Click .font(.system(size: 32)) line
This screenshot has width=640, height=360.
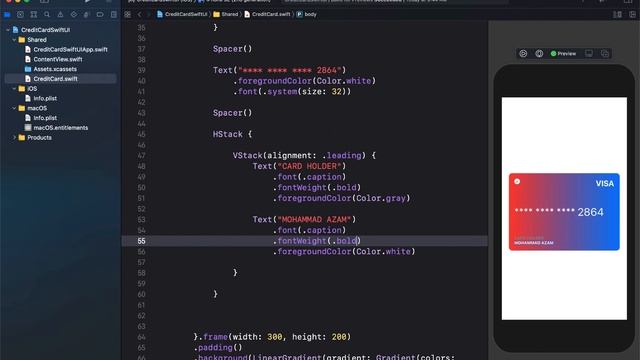292,91
